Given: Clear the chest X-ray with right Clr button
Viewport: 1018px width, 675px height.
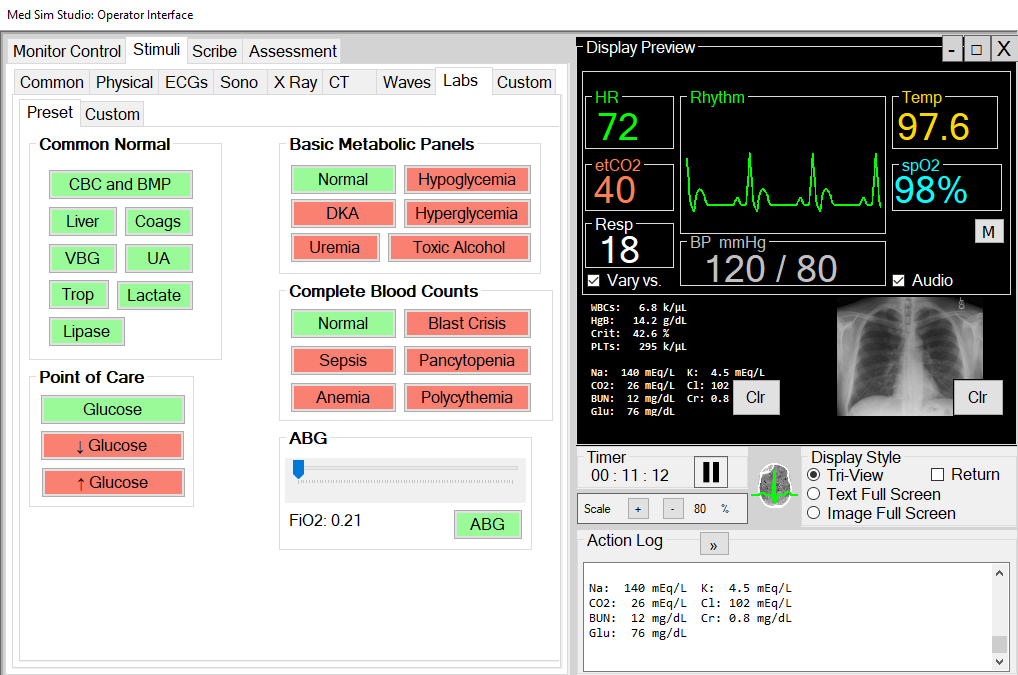Looking at the screenshot, I should coord(978,397).
